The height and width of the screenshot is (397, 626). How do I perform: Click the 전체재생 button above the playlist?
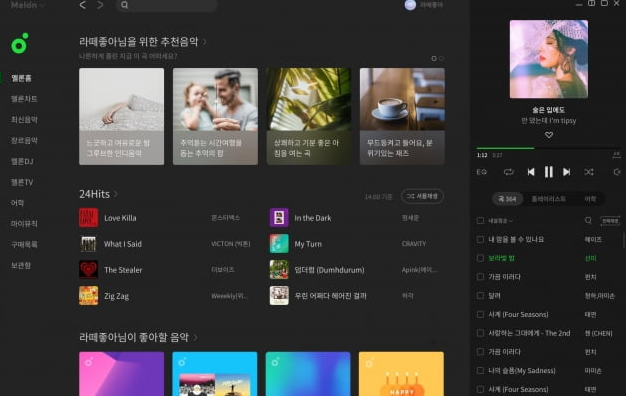click(610, 220)
